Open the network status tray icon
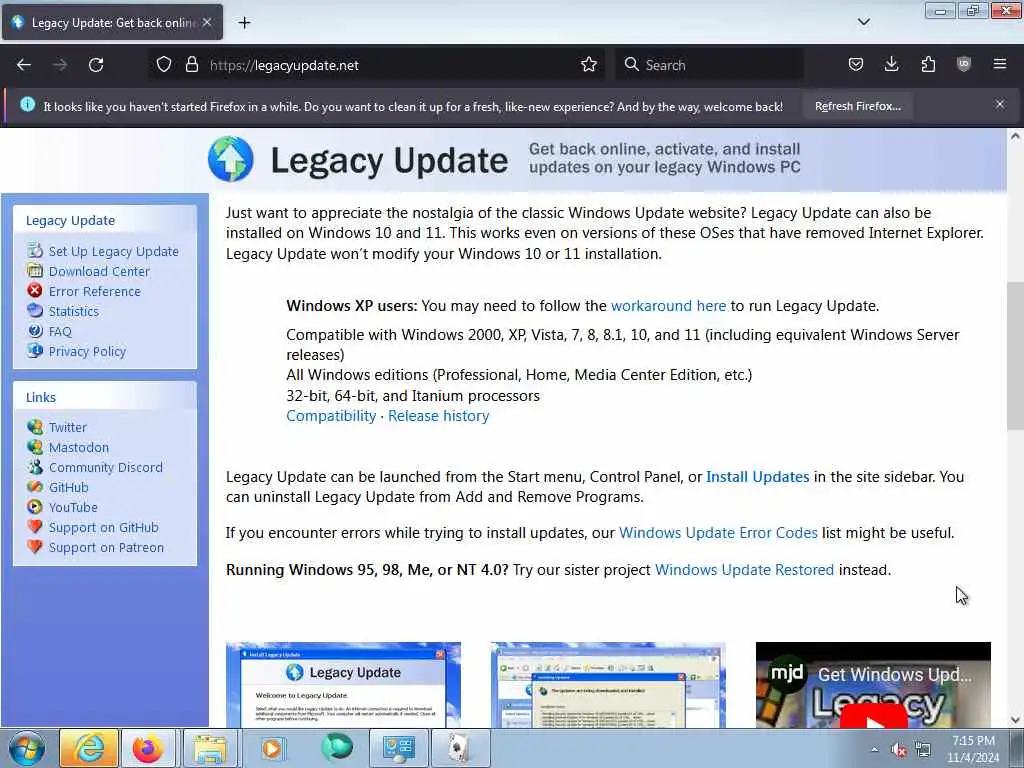1024x768 pixels. [923, 750]
